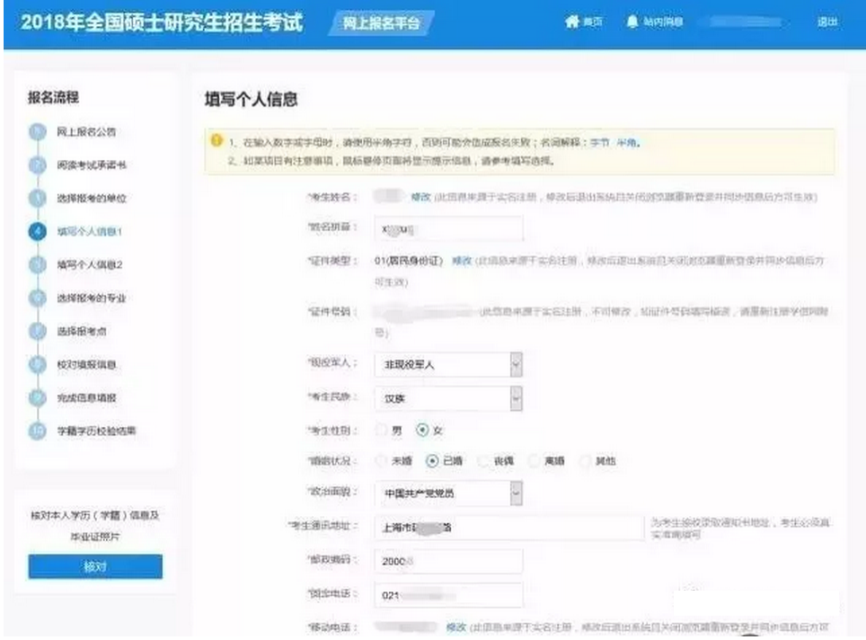Open the 考生民族 dropdown showing 汉族
Image resolution: width=866 pixels, height=640 pixels.
tap(515, 397)
